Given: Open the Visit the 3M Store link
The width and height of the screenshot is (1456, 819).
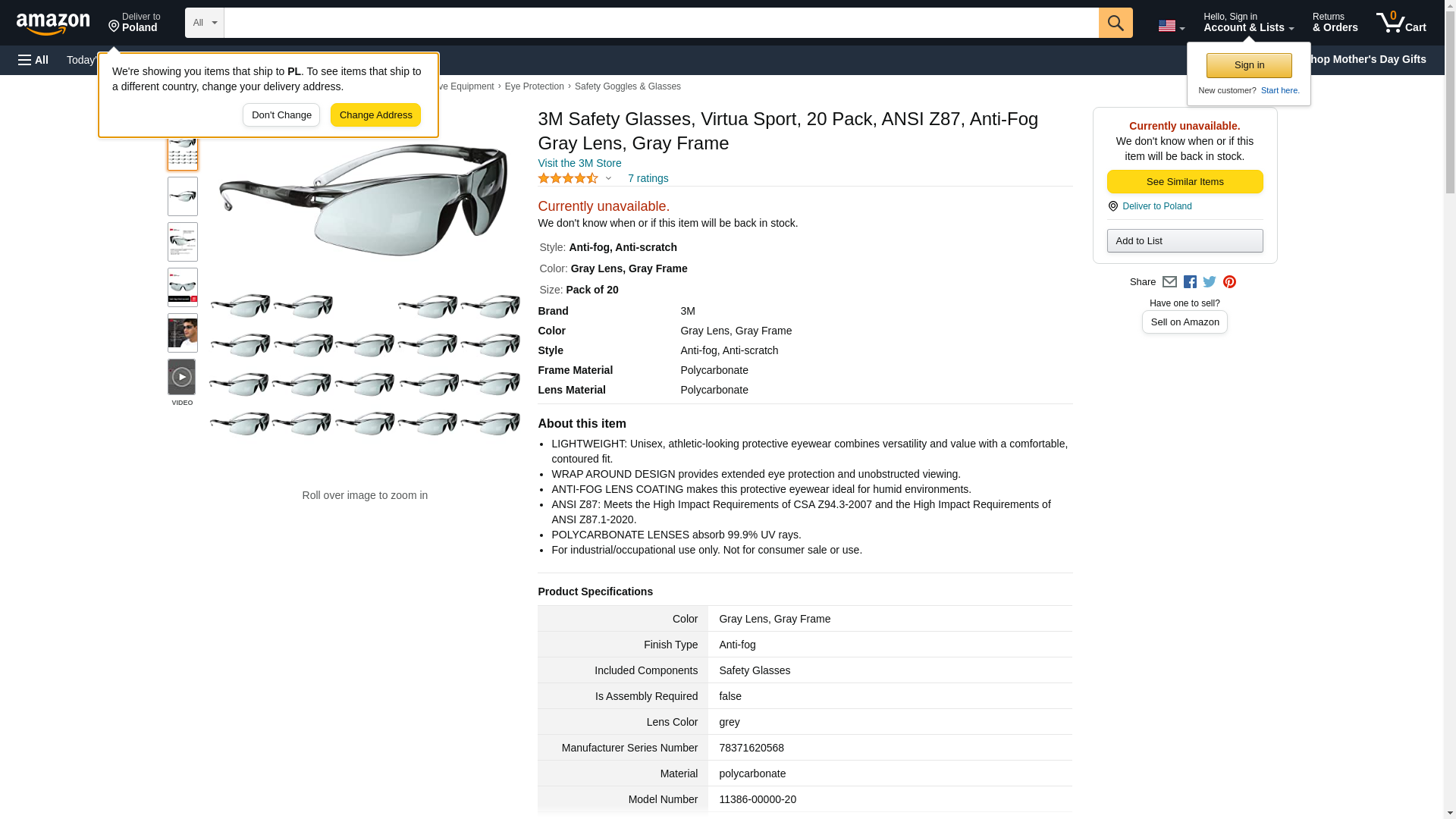Looking at the screenshot, I should click(579, 163).
